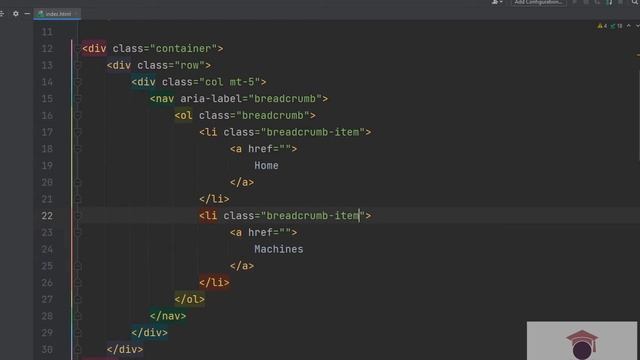The height and width of the screenshot is (360, 640).
Task: Click the closing li tag on line 21
Action: tap(214, 199)
